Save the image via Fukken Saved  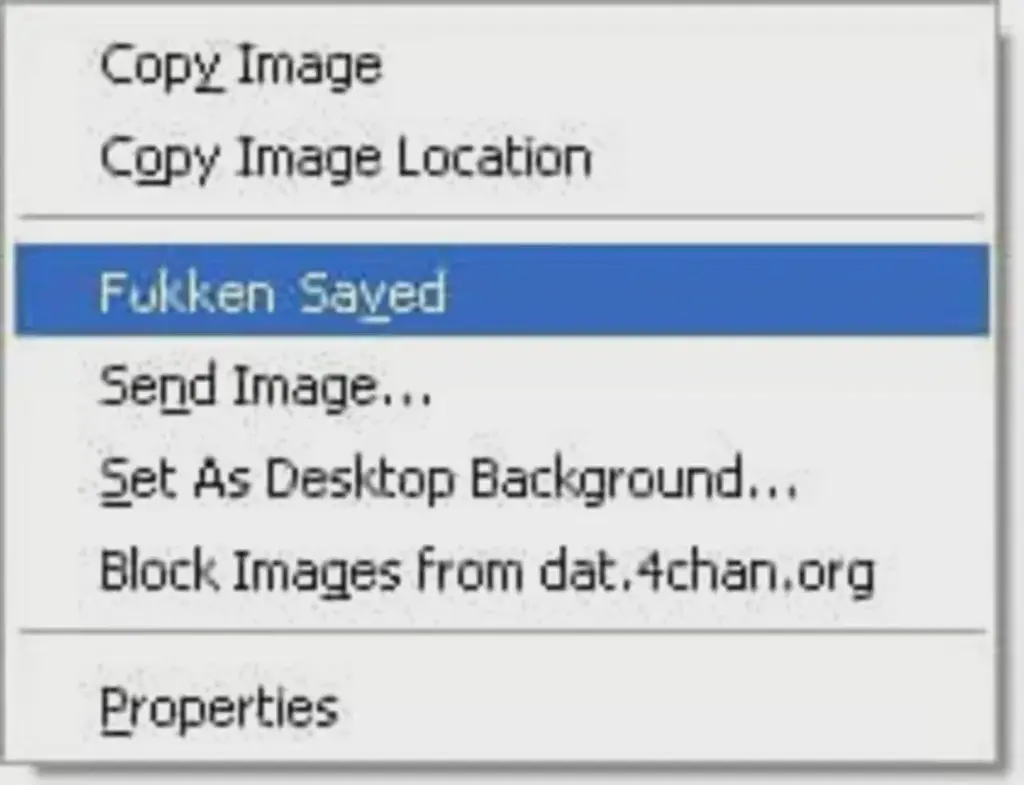point(502,291)
